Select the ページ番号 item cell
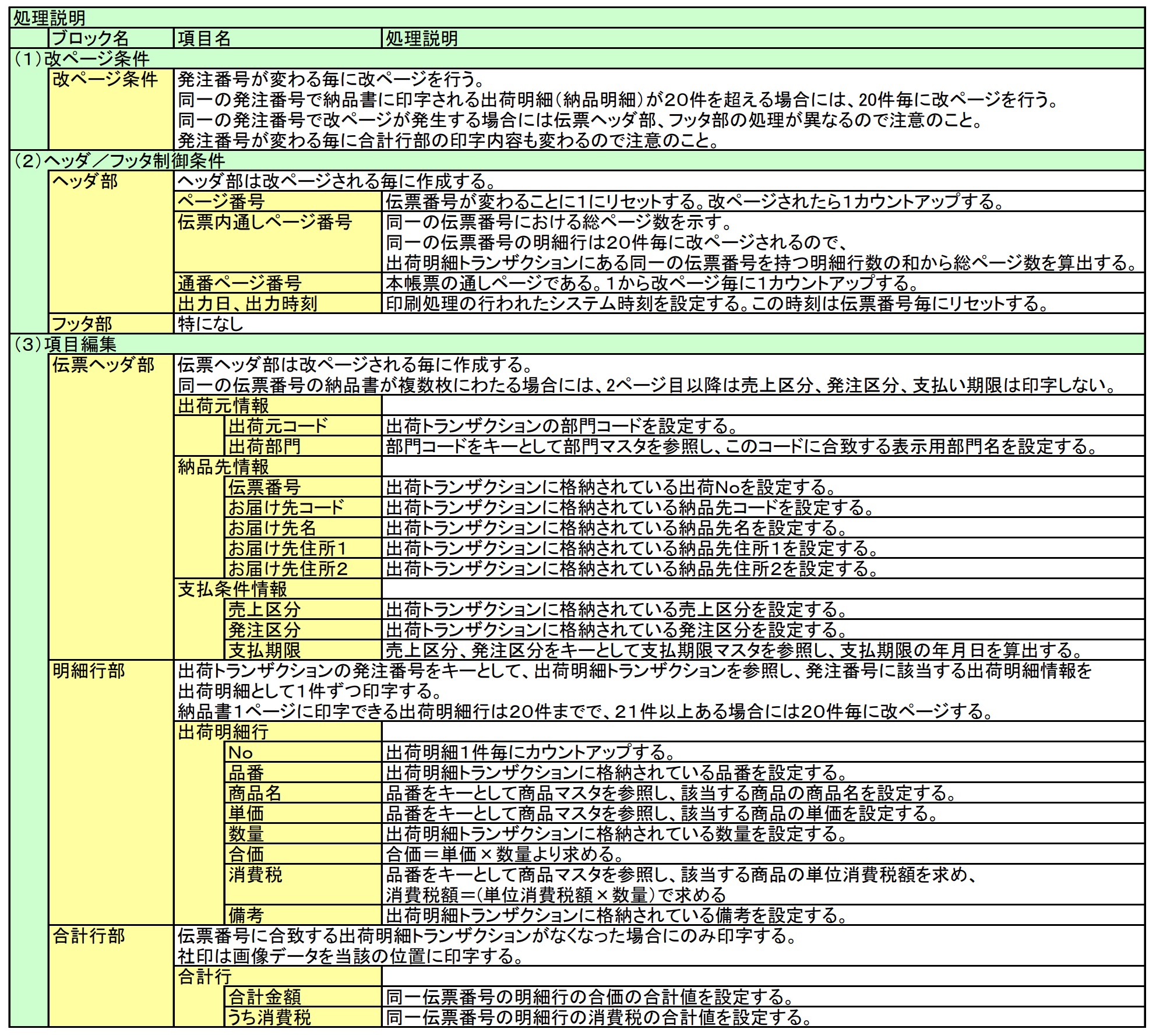 (x=278, y=202)
